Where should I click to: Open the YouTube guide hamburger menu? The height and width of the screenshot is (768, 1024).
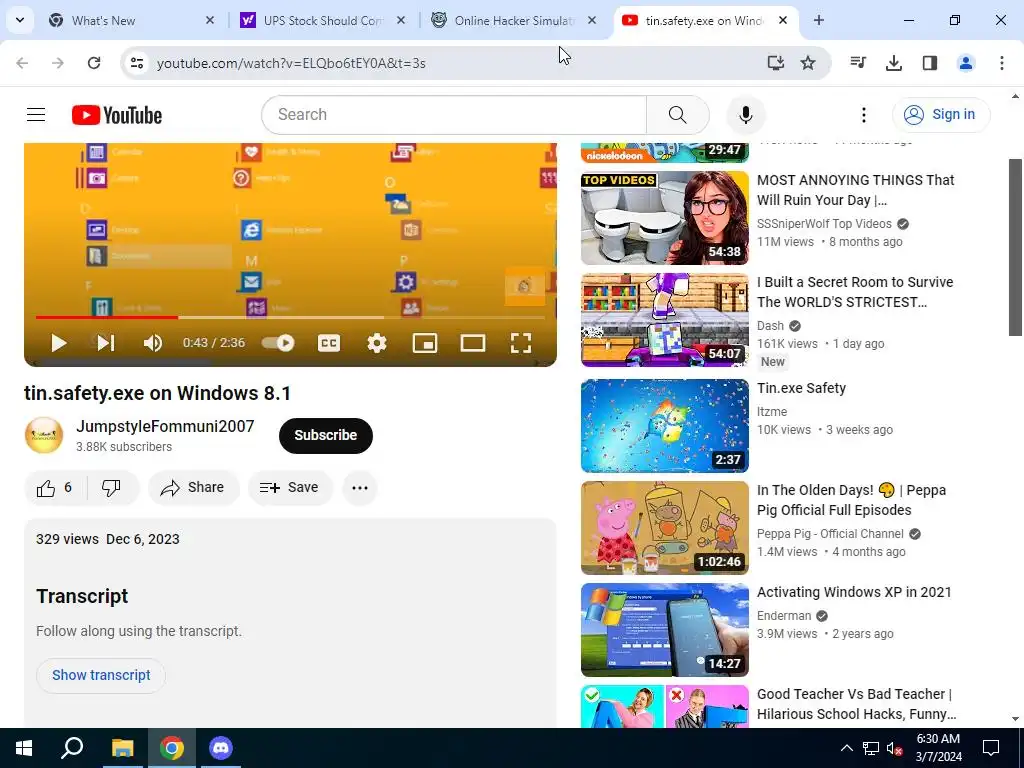[36, 115]
